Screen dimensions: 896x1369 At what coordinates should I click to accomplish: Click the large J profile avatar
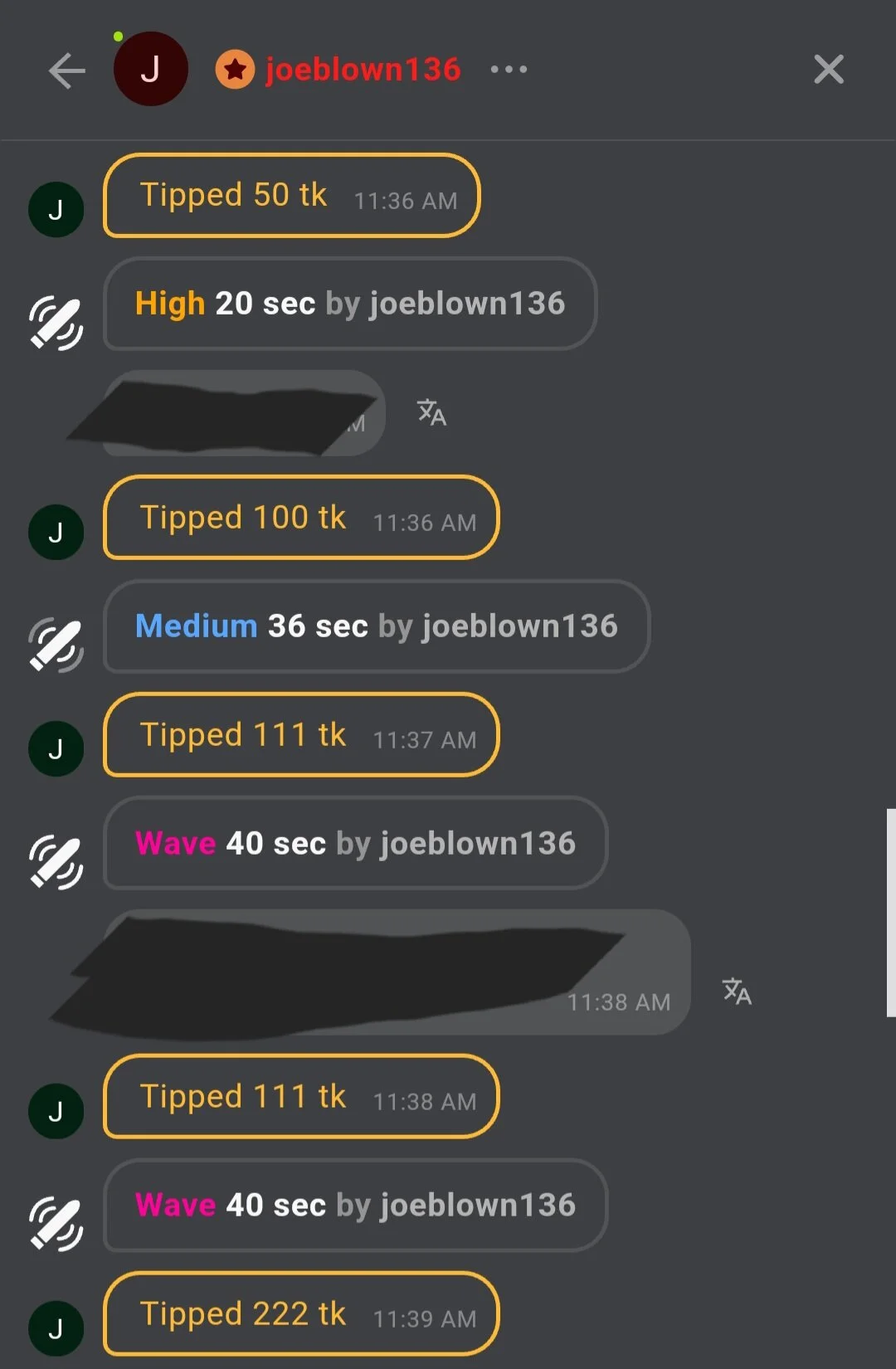tap(150, 69)
